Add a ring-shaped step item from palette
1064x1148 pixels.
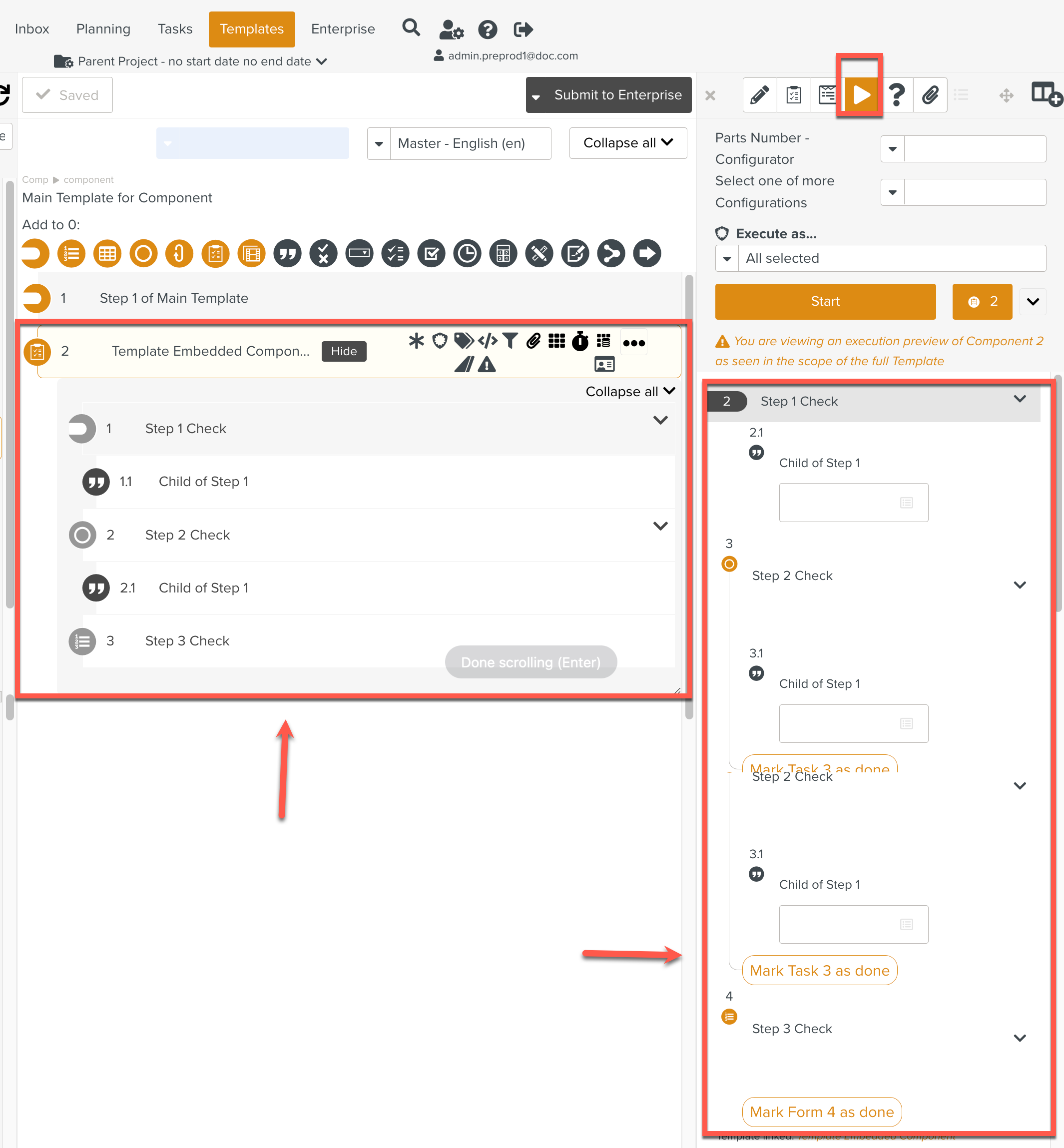143,253
